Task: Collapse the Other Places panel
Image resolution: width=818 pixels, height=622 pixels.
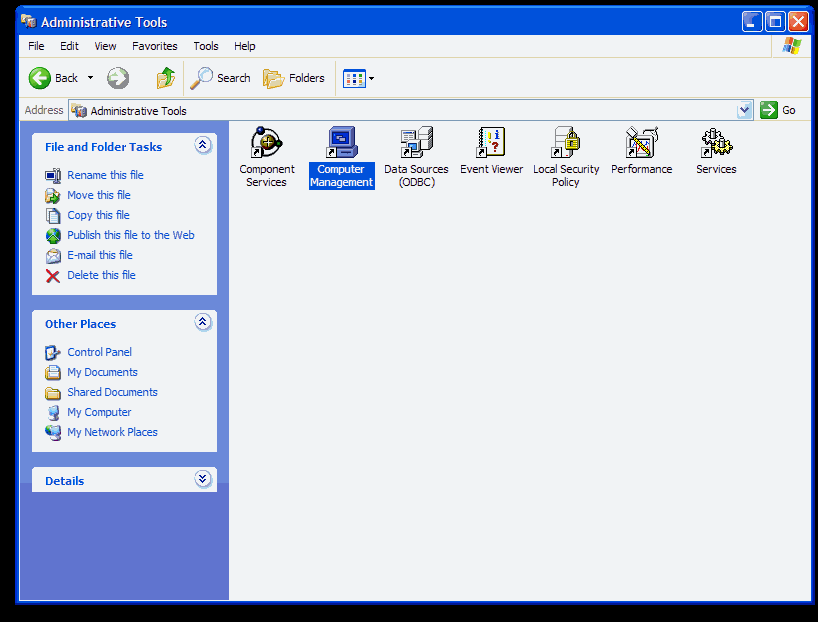Action: tap(202, 322)
